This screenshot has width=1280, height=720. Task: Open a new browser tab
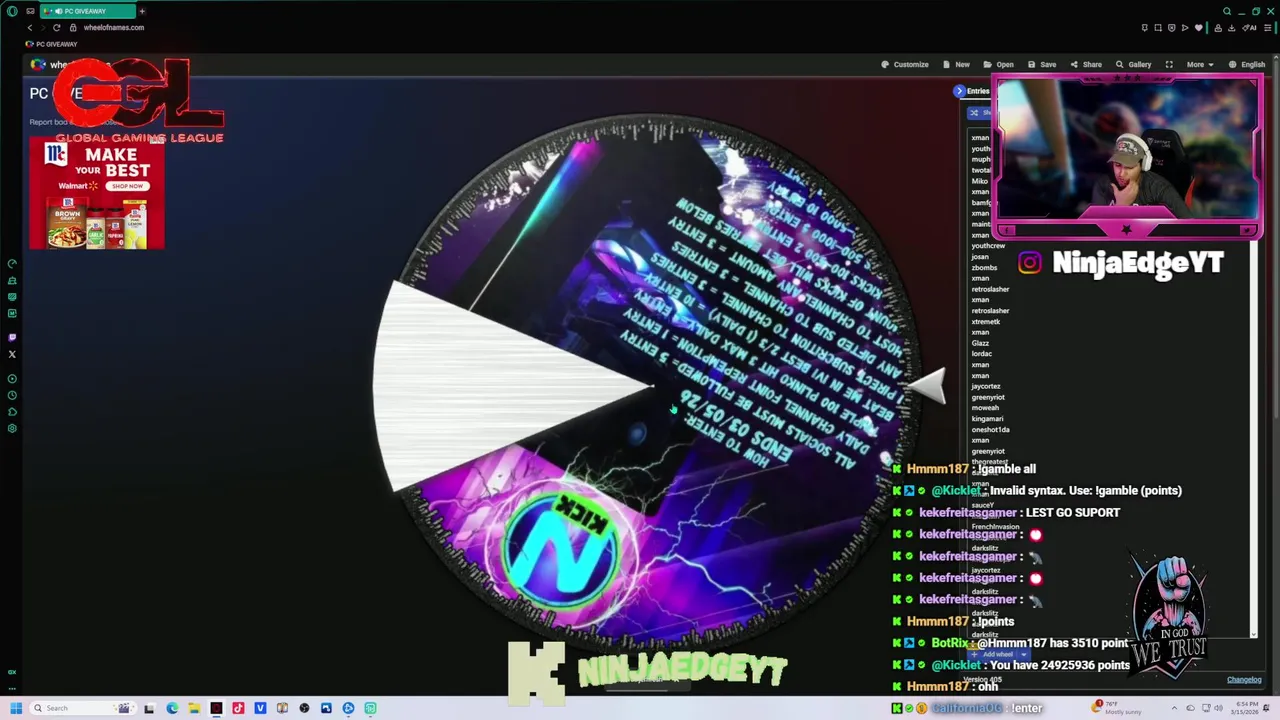(142, 11)
